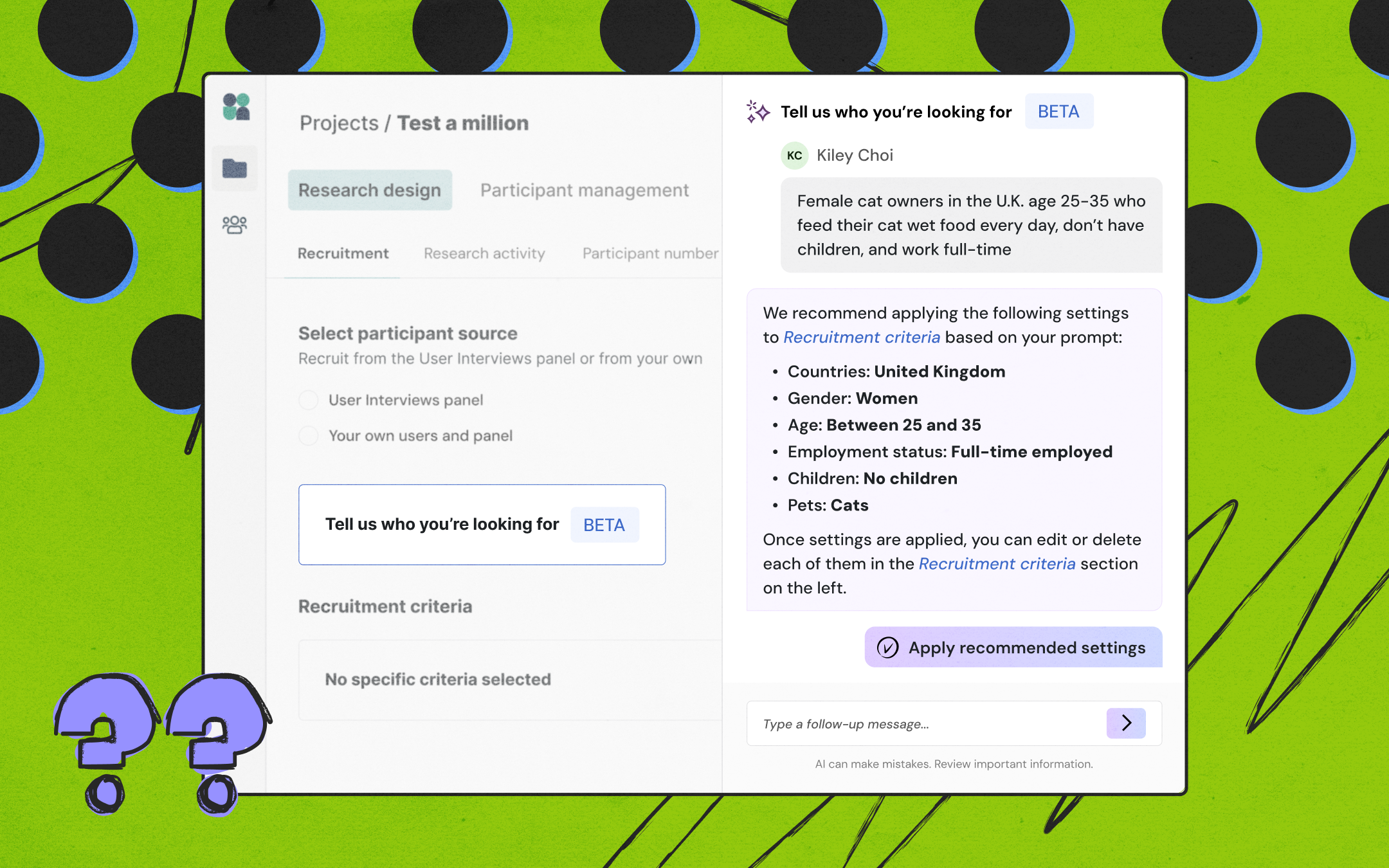Open the Research activity sub-tab
The width and height of the screenshot is (1389, 868).
[x=484, y=253]
